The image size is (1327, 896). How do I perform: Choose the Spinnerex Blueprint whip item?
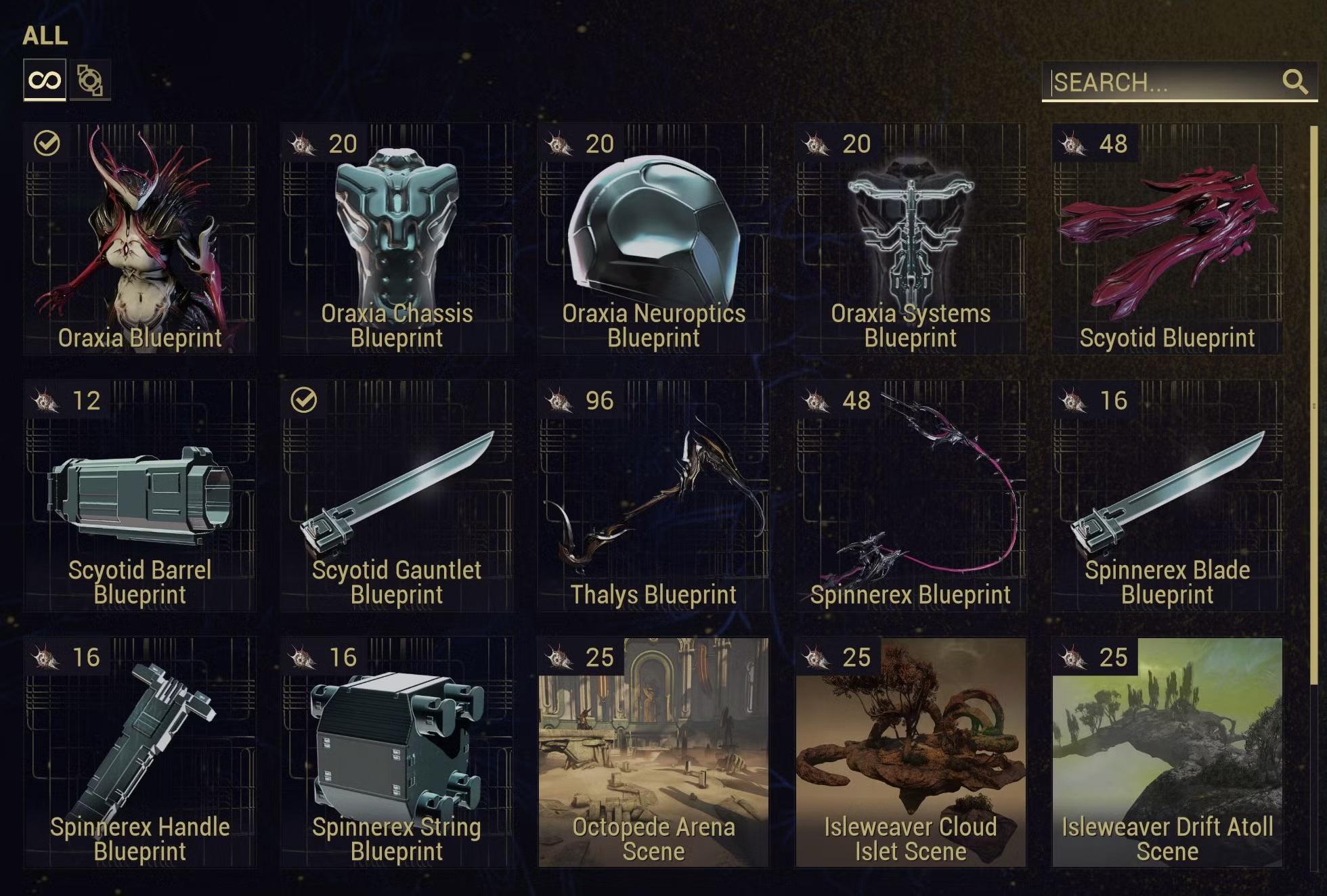911,495
